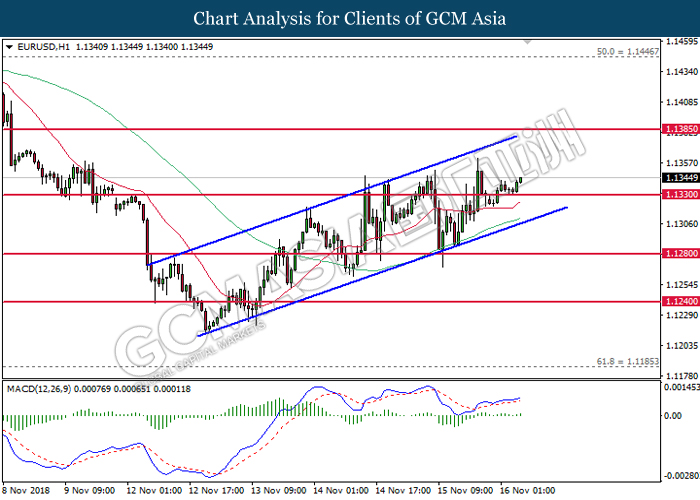Open the EURUSD,H1 chart menu triangle
Screen dimensions: 700x500
(x=9, y=47)
